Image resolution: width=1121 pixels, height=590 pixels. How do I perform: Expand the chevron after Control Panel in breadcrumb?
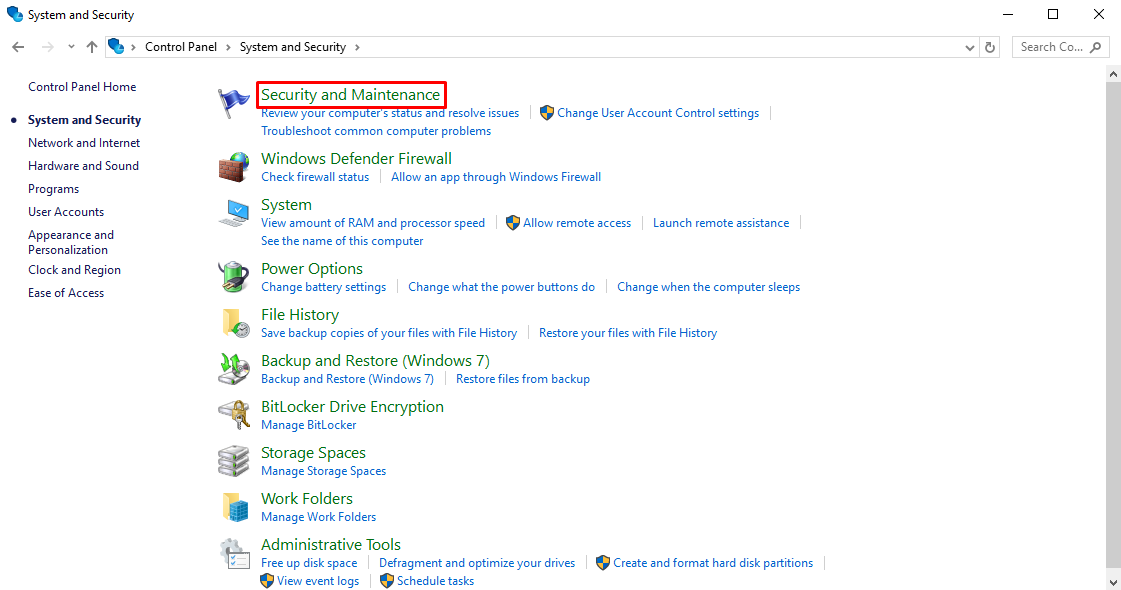[x=228, y=47]
